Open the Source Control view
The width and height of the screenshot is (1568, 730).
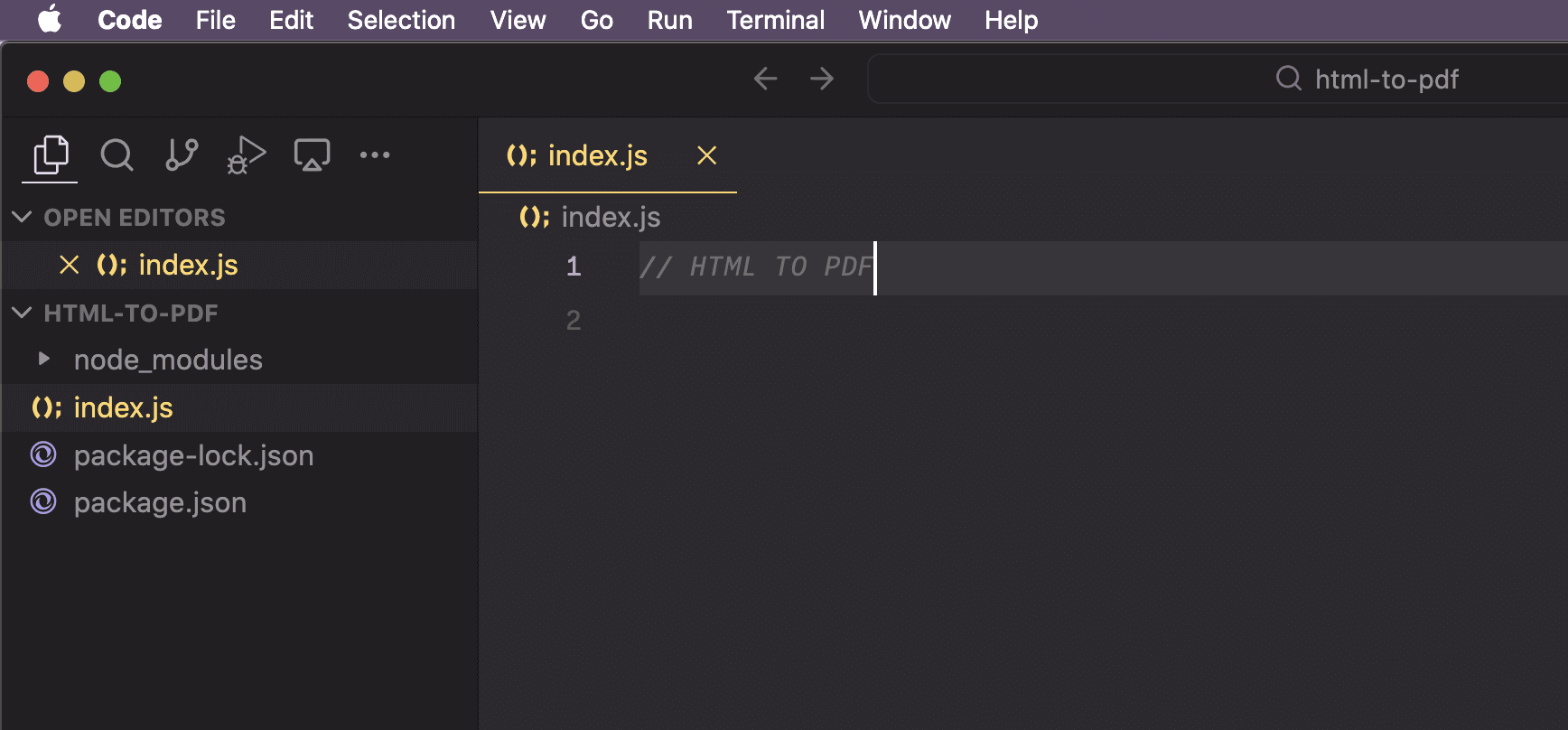click(x=182, y=154)
